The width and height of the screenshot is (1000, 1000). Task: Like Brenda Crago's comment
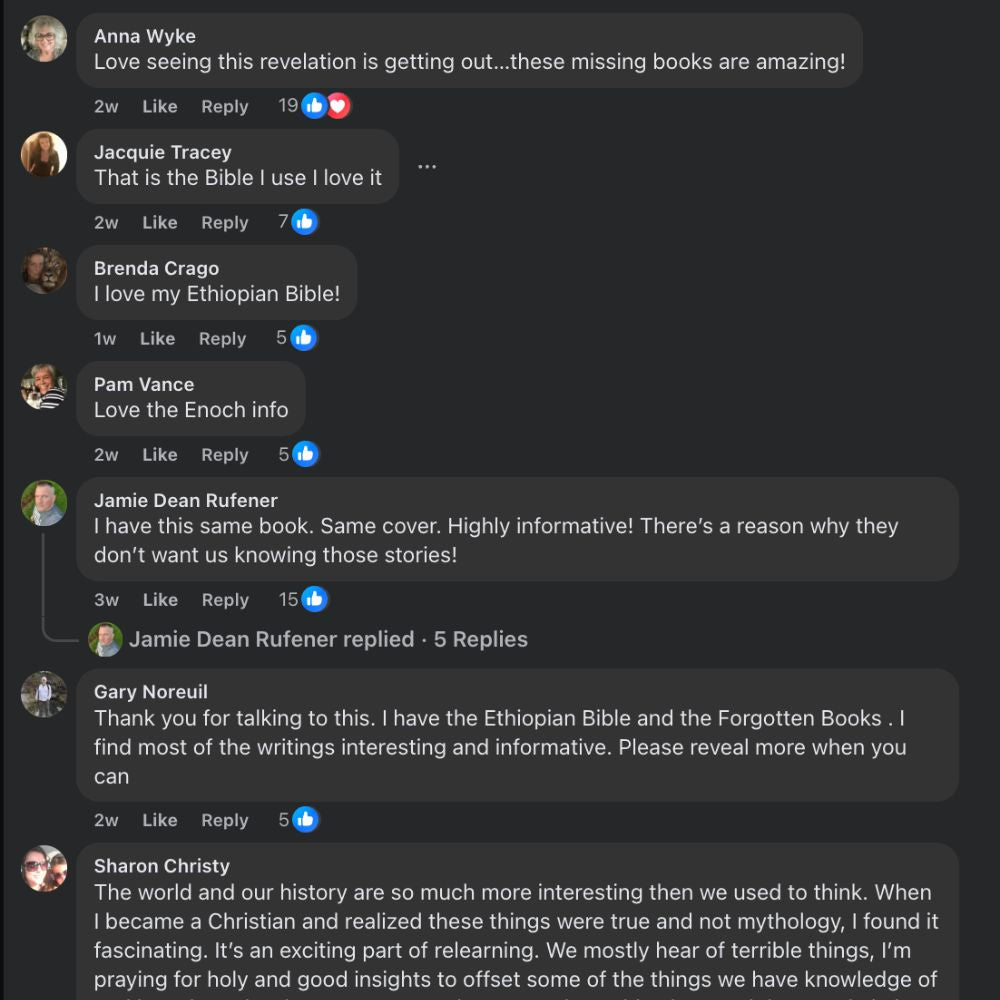point(157,339)
